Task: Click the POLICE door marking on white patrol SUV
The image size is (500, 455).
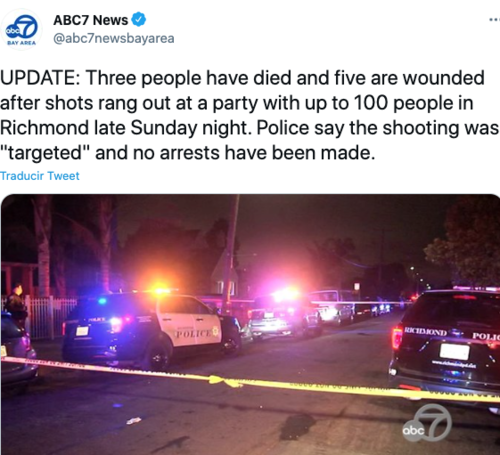Action: click(194, 333)
